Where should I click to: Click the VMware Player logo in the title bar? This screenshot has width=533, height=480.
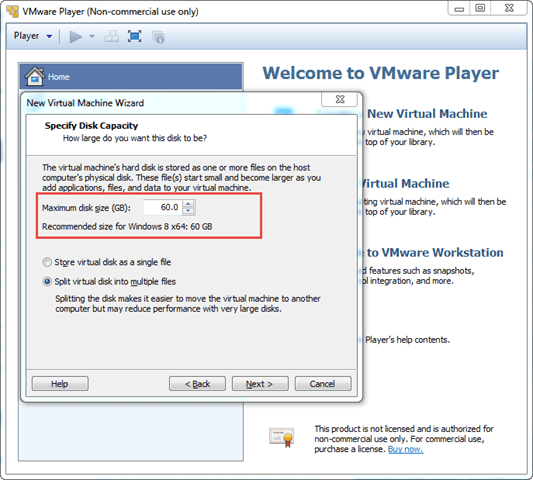12,11
